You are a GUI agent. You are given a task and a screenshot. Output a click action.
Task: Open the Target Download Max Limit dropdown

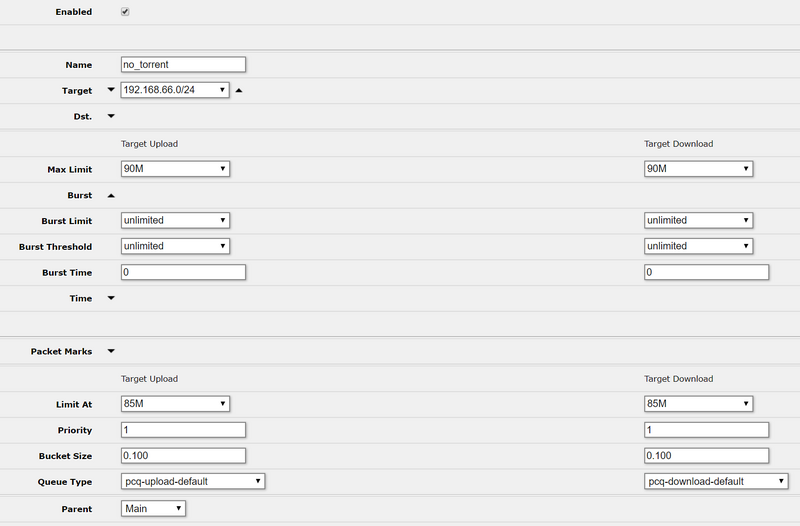[698, 169]
